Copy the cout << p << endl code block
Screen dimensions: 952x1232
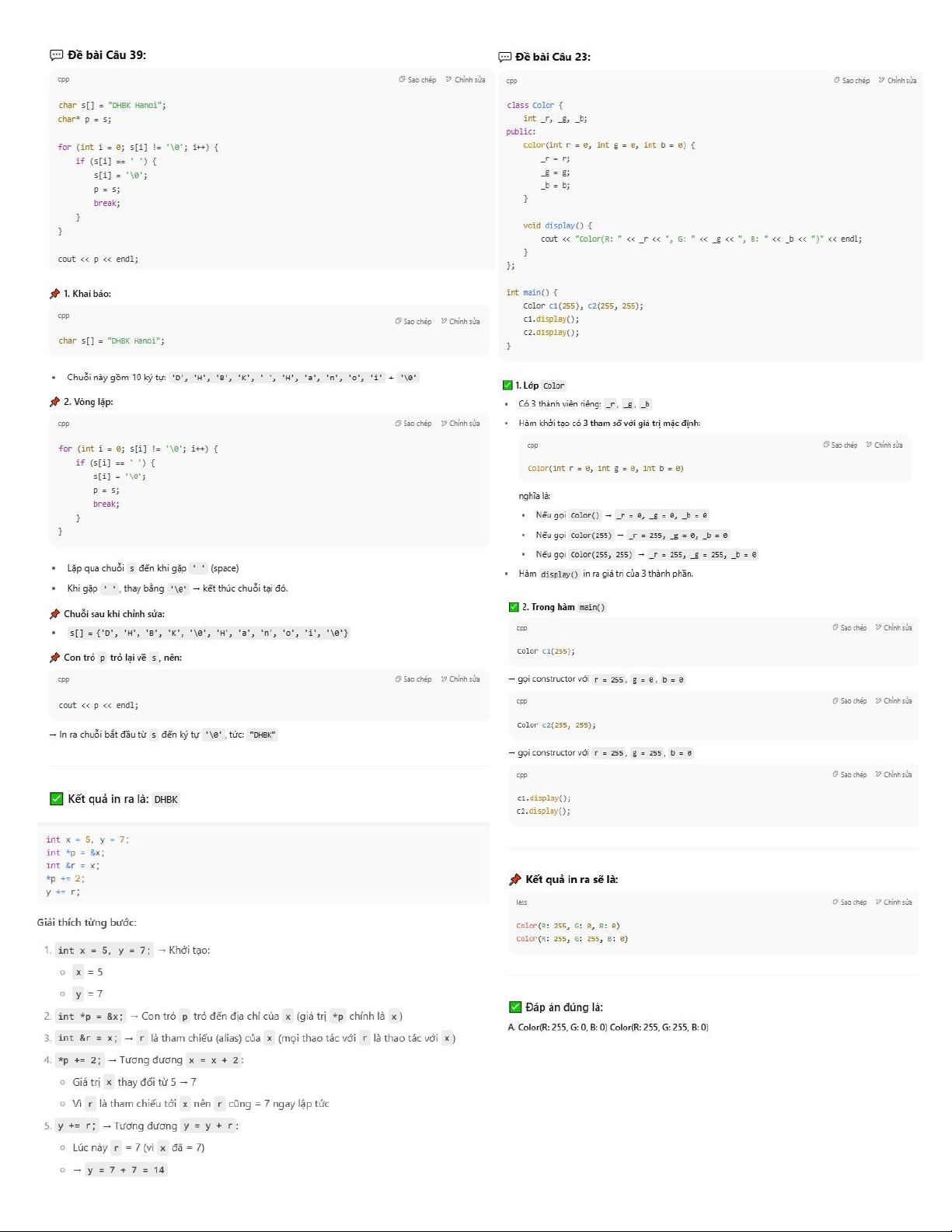413,679
